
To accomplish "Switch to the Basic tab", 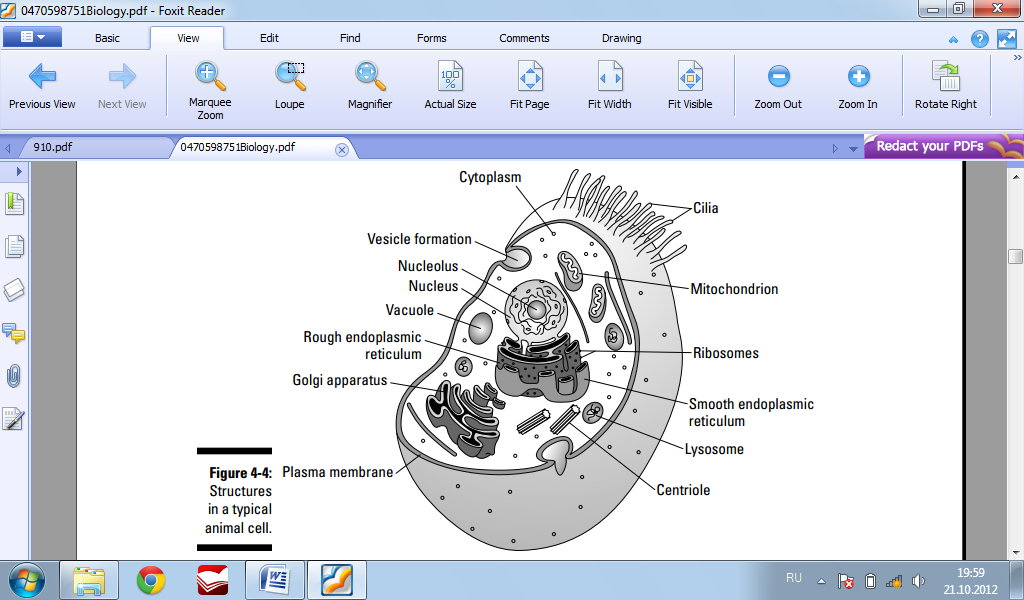I will coord(107,39).
